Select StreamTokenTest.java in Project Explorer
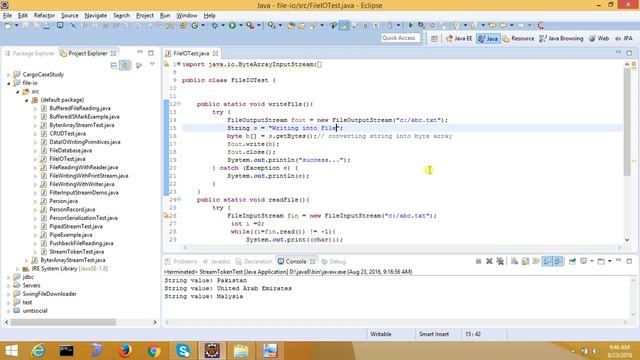This screenshot has height=360, width=640. pyautogui.click(x=77, y=252)
